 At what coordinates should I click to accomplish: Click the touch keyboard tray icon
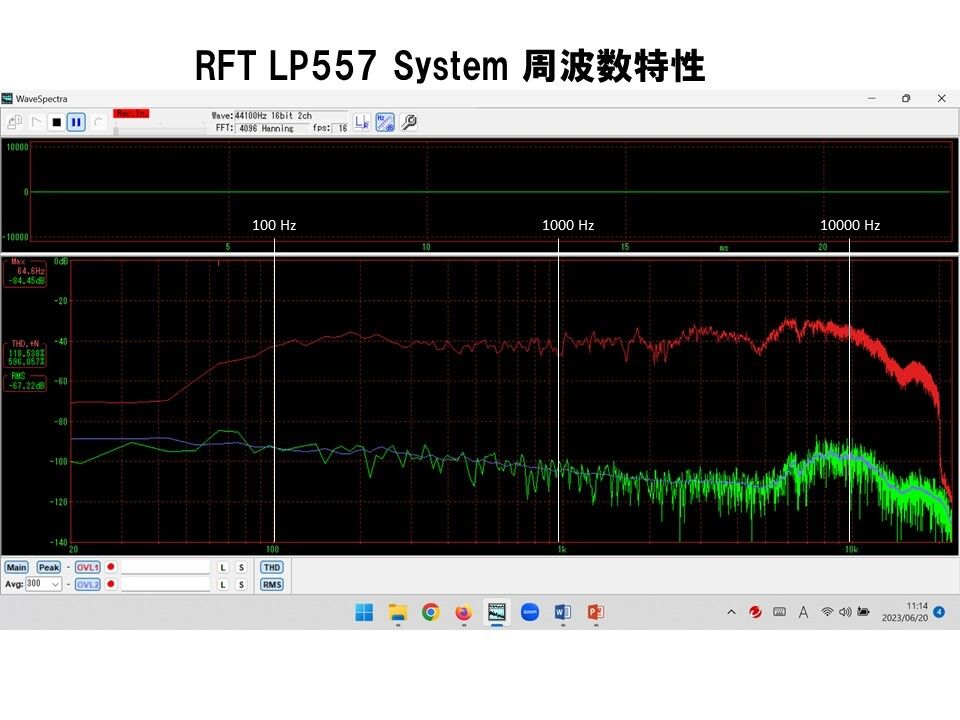pyautogui.click(x=779, y=612)
